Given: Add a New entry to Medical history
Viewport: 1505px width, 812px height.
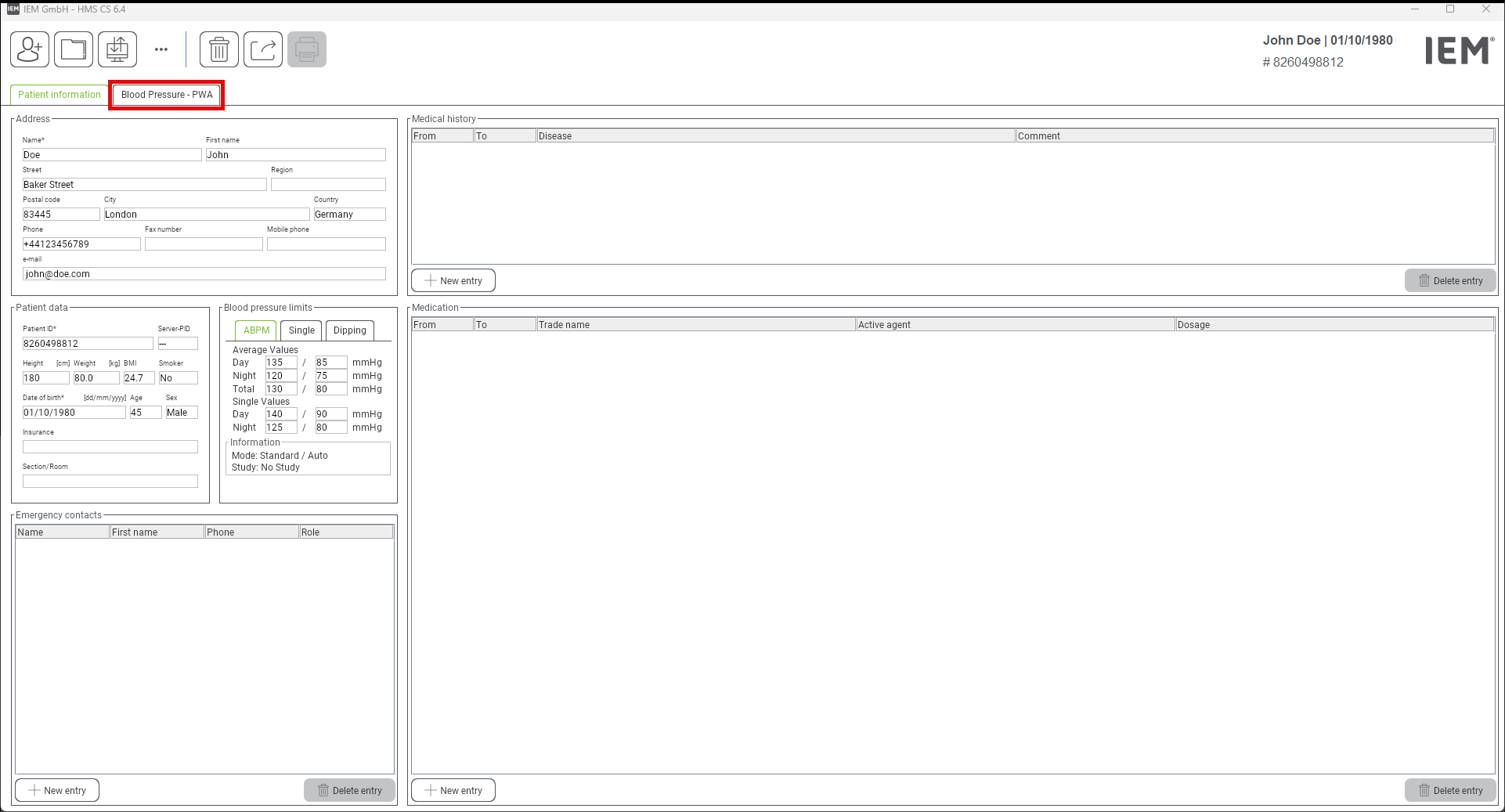Looking at the screenshot, I should (x=453, y=281).
